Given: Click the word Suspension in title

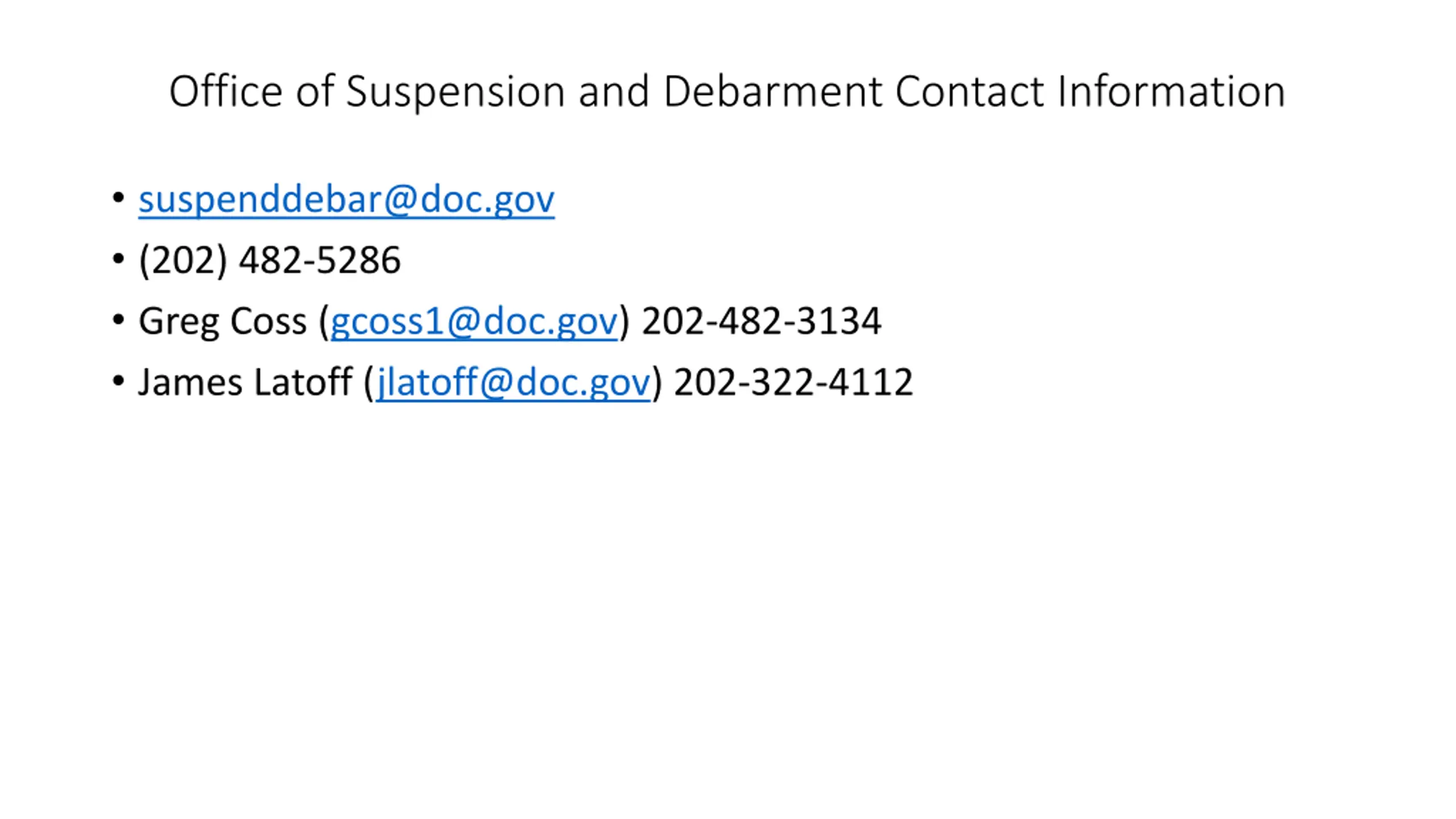Looking at the screenshot, I should (x=456, y=93).
